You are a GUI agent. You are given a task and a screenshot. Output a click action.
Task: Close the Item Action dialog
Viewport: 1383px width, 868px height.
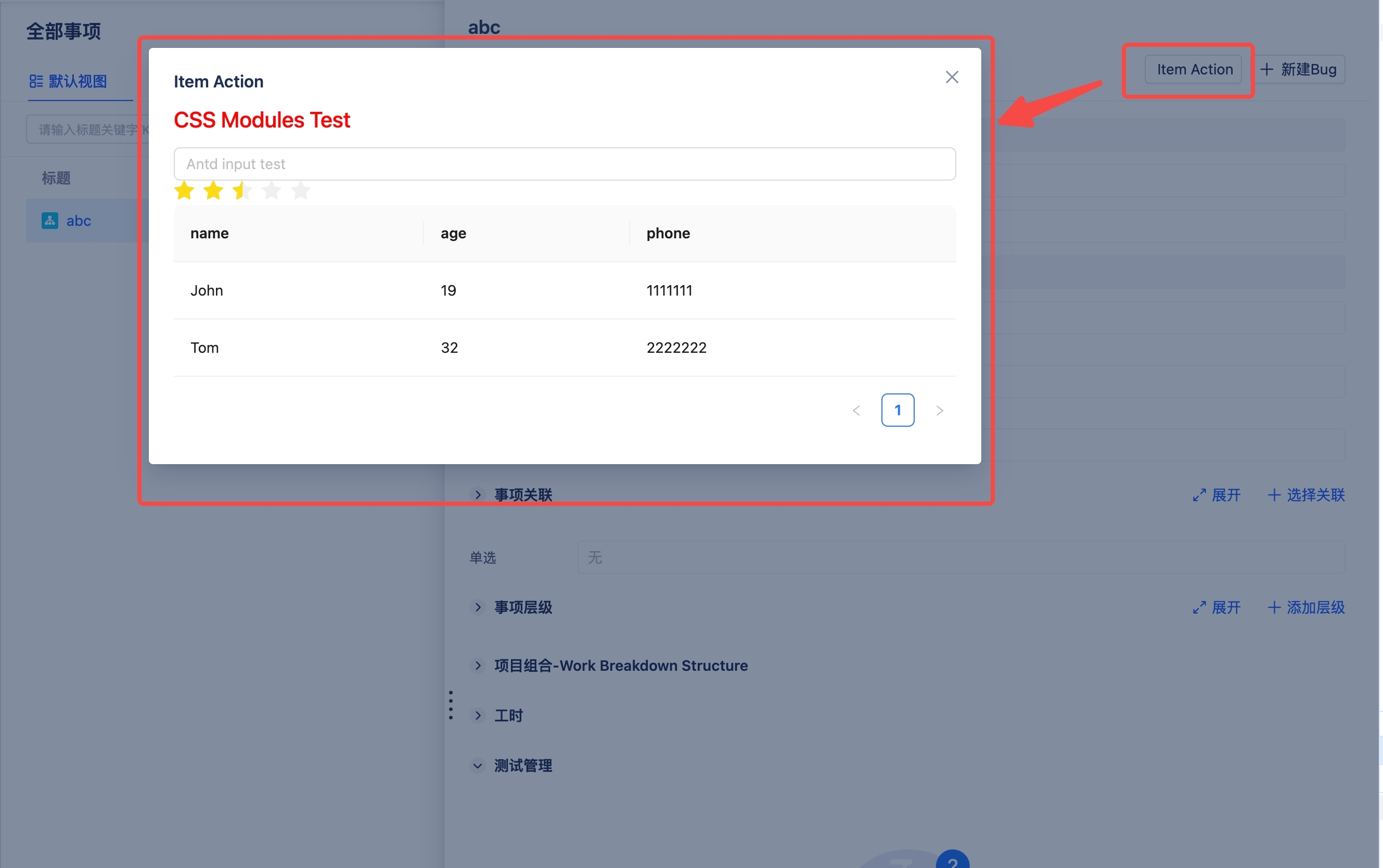pyautogui.click(x=952, y=77)
